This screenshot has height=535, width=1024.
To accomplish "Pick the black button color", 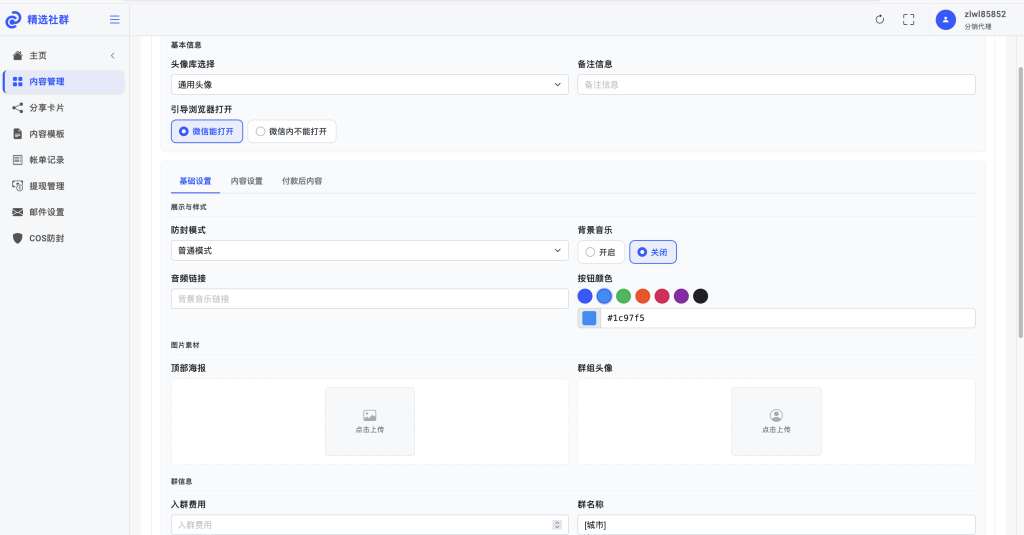I will point(701,297).
